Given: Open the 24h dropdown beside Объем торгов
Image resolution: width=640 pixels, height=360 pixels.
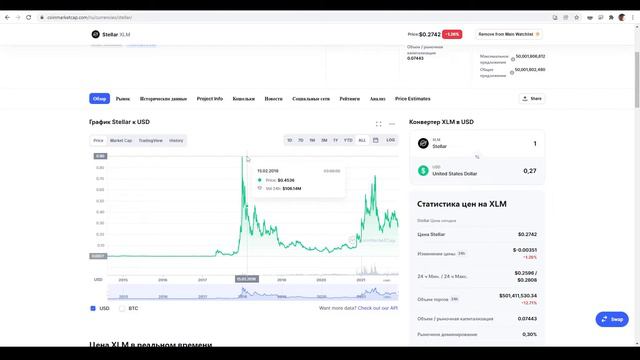Looking at the screenshot, I should pos(454,299).
